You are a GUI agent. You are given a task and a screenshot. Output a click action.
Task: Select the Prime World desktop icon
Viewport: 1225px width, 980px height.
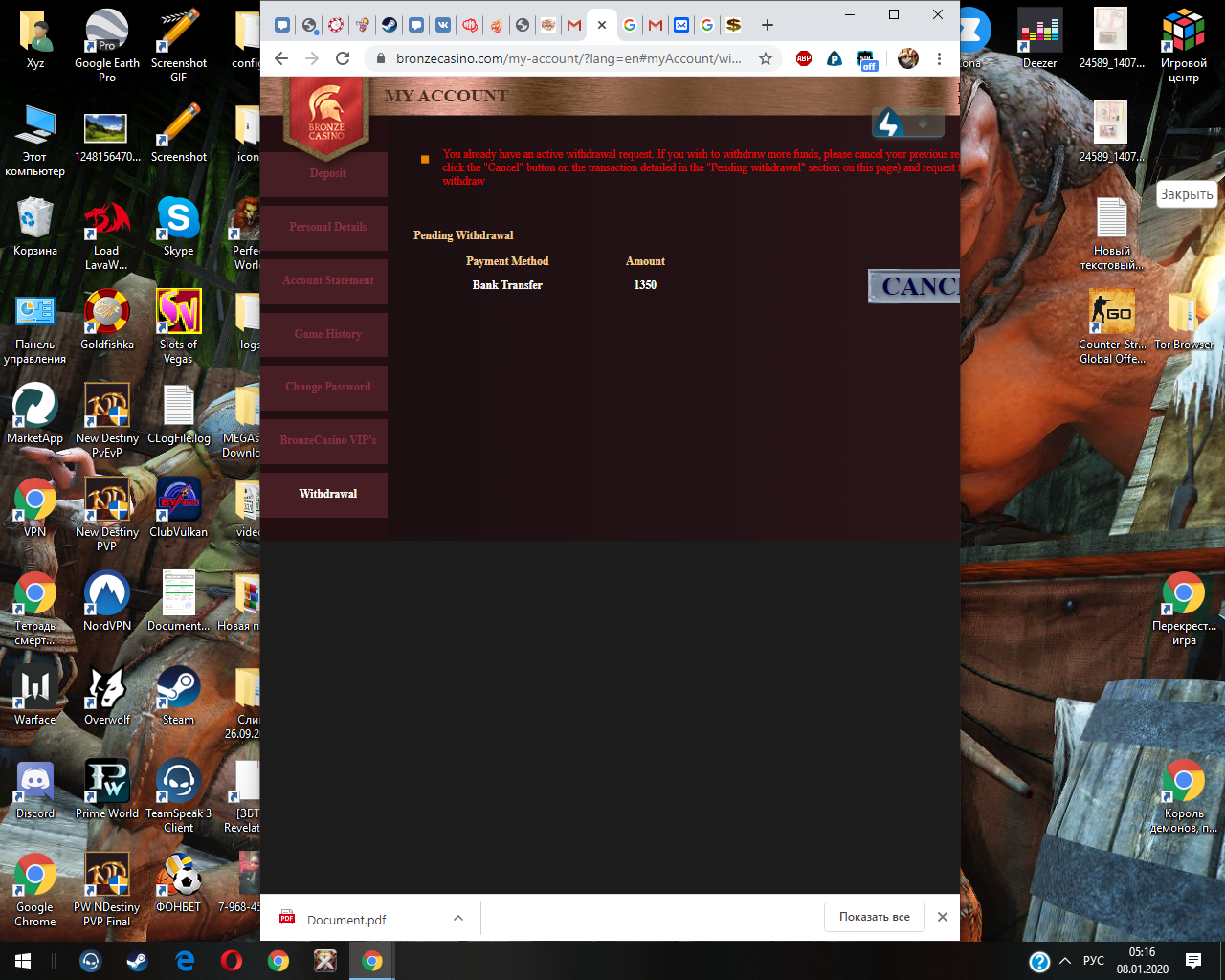click(107, 790)
